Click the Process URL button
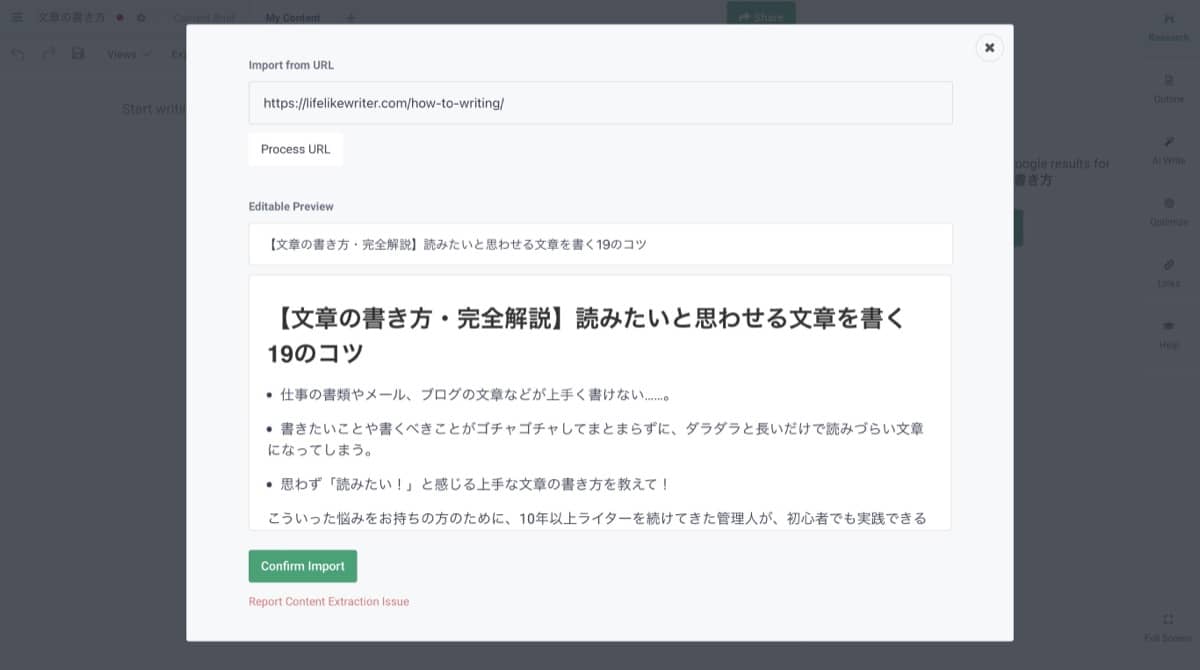The image size is (1200, 670). 295,149
